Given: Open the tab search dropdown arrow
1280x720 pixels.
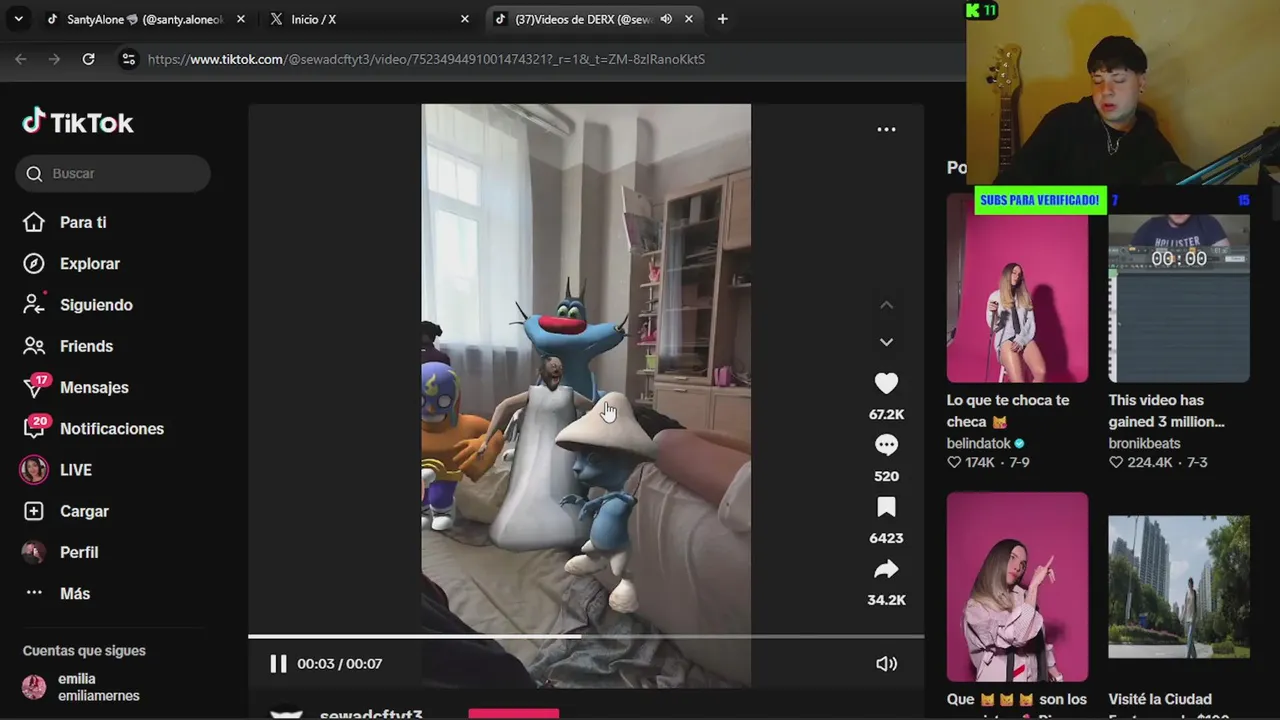Looking at the screenshot, I should (x=18, y=19).
